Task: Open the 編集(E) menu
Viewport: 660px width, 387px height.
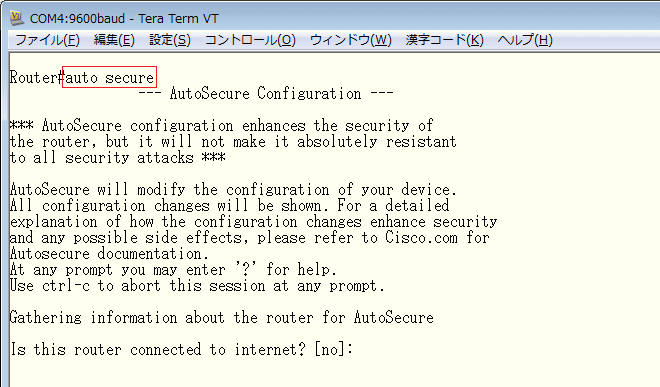Action: (114, 40)
